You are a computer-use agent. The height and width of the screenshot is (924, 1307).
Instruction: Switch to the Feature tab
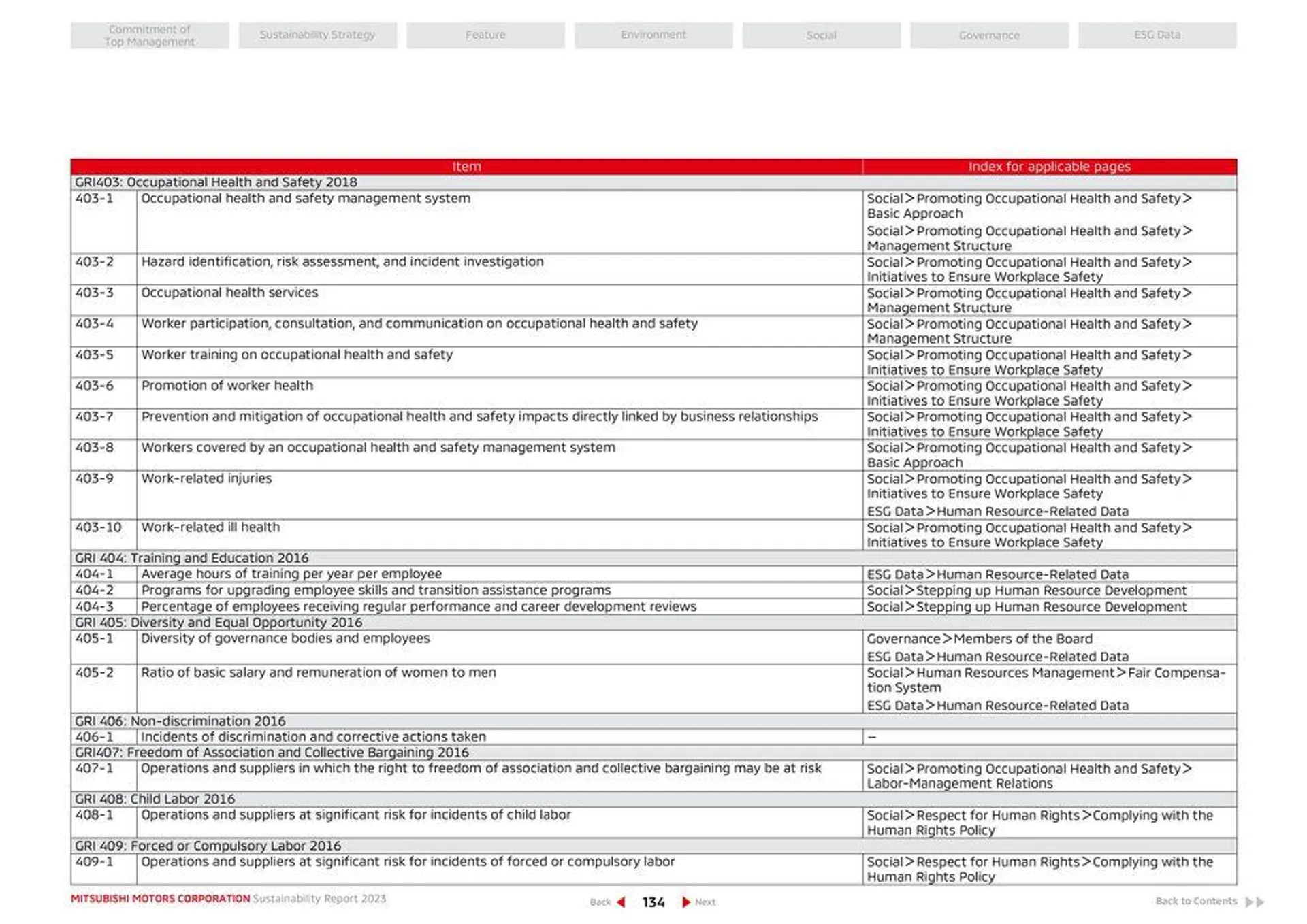(x=485, y=35)
